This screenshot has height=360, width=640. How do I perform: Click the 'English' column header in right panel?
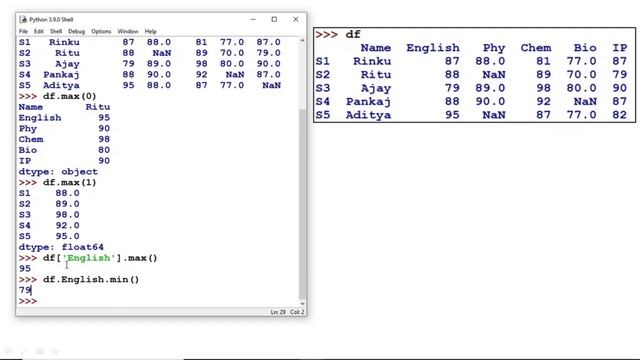click(x=433, y=48)
